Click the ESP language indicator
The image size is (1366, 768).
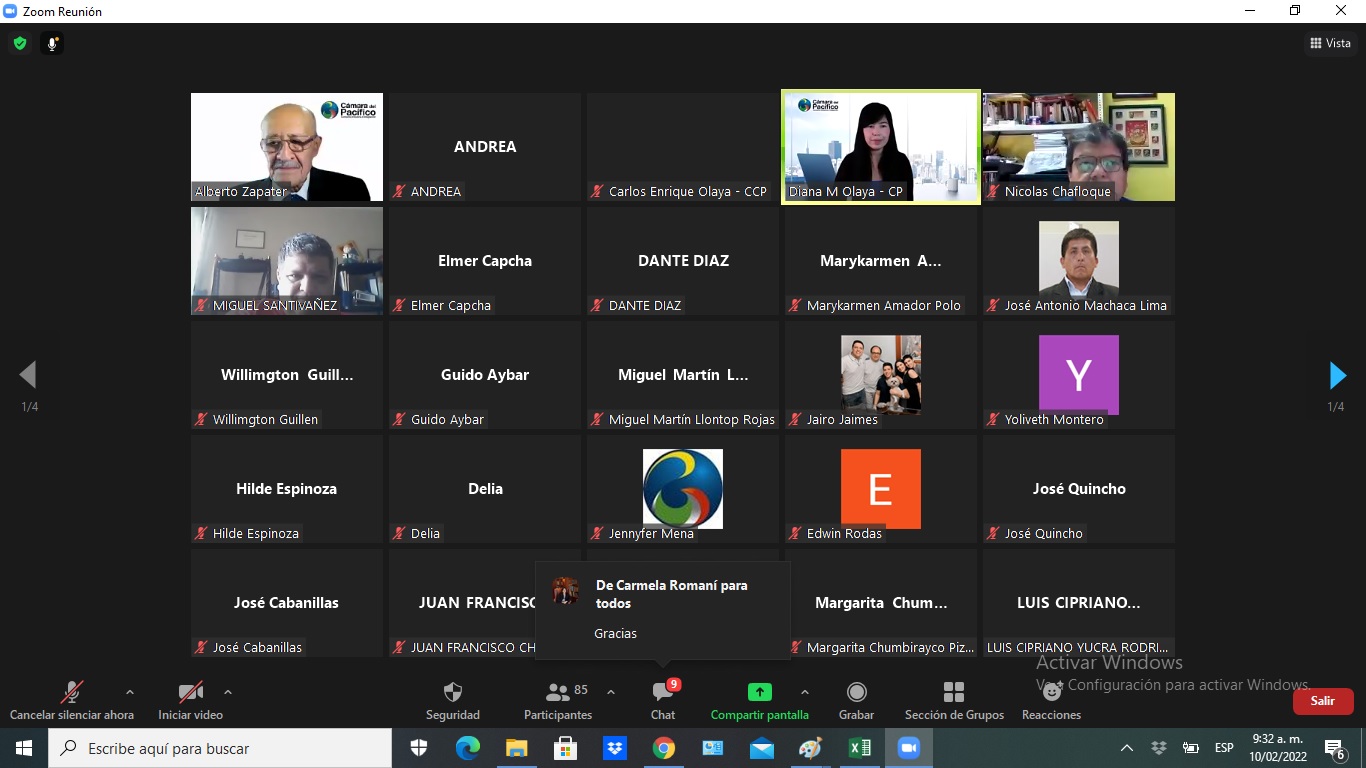1224,748
